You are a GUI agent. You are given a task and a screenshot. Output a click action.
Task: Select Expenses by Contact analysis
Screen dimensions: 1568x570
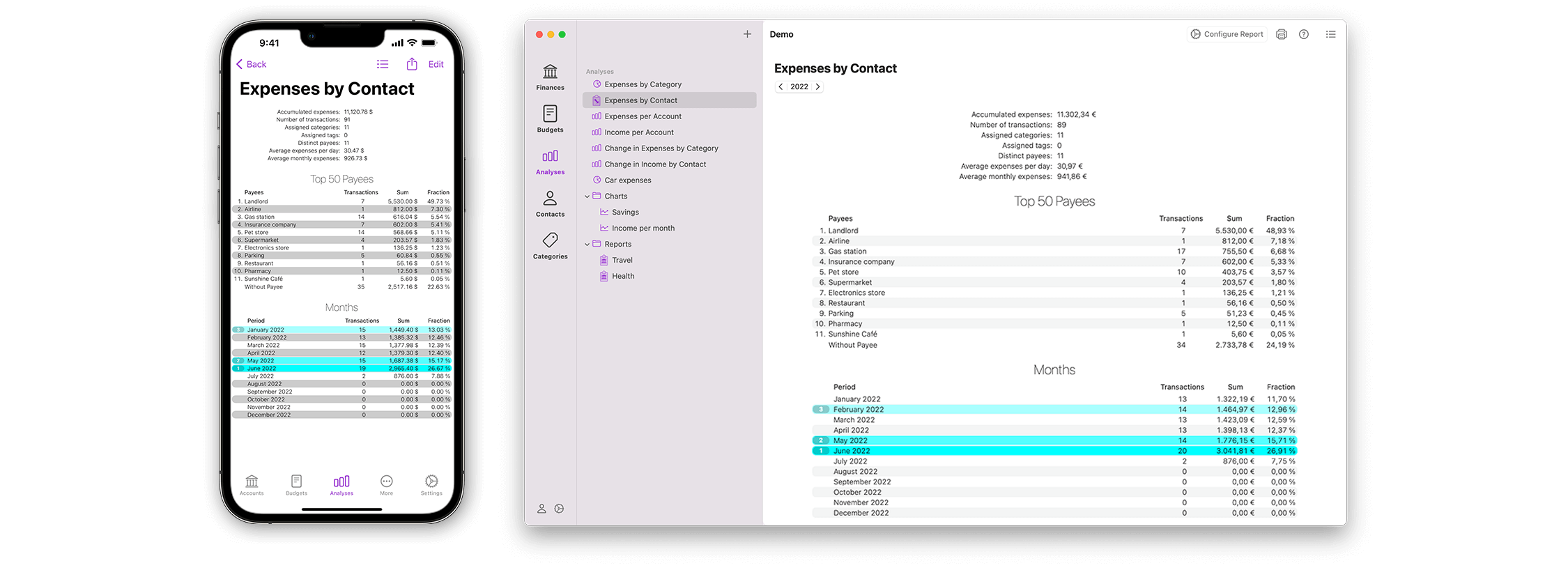[x=669, y=100]
